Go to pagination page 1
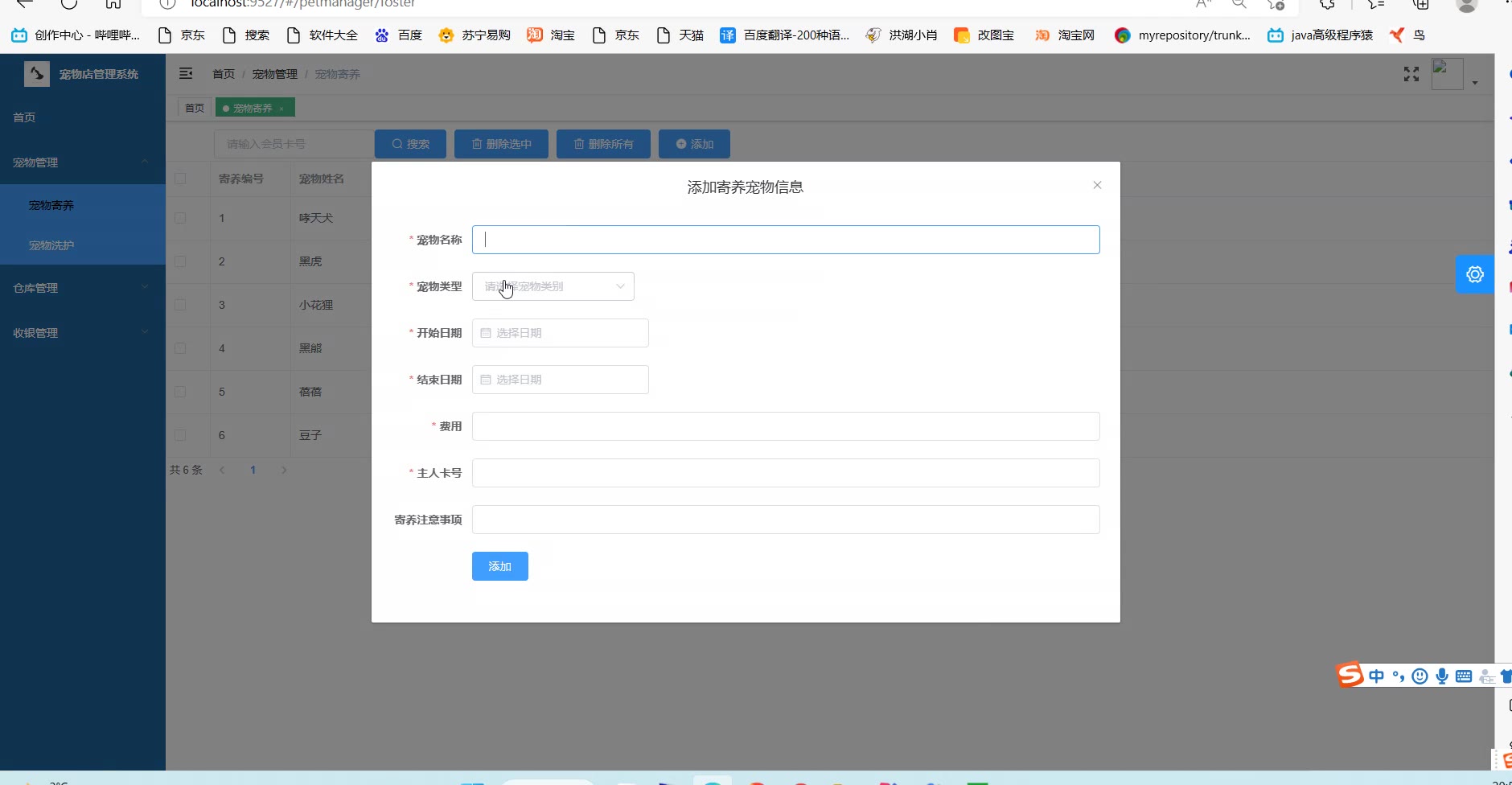Screen dimensions: 1512x785 pos(253,470)
